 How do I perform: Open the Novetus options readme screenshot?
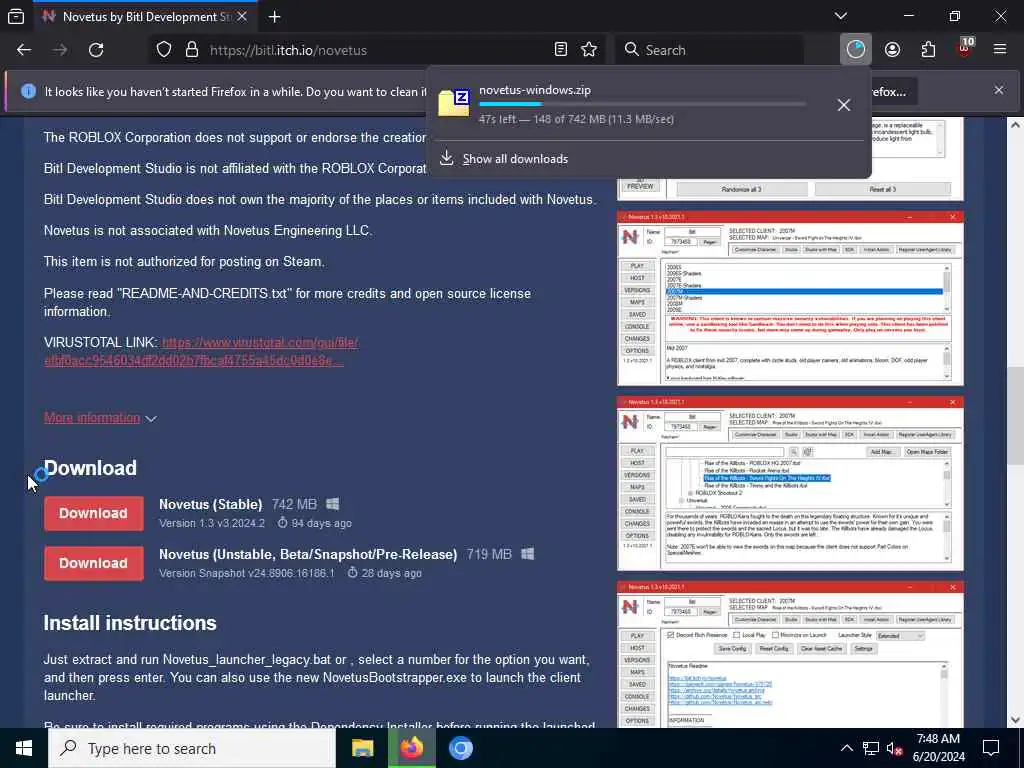(x=790, y=654)
